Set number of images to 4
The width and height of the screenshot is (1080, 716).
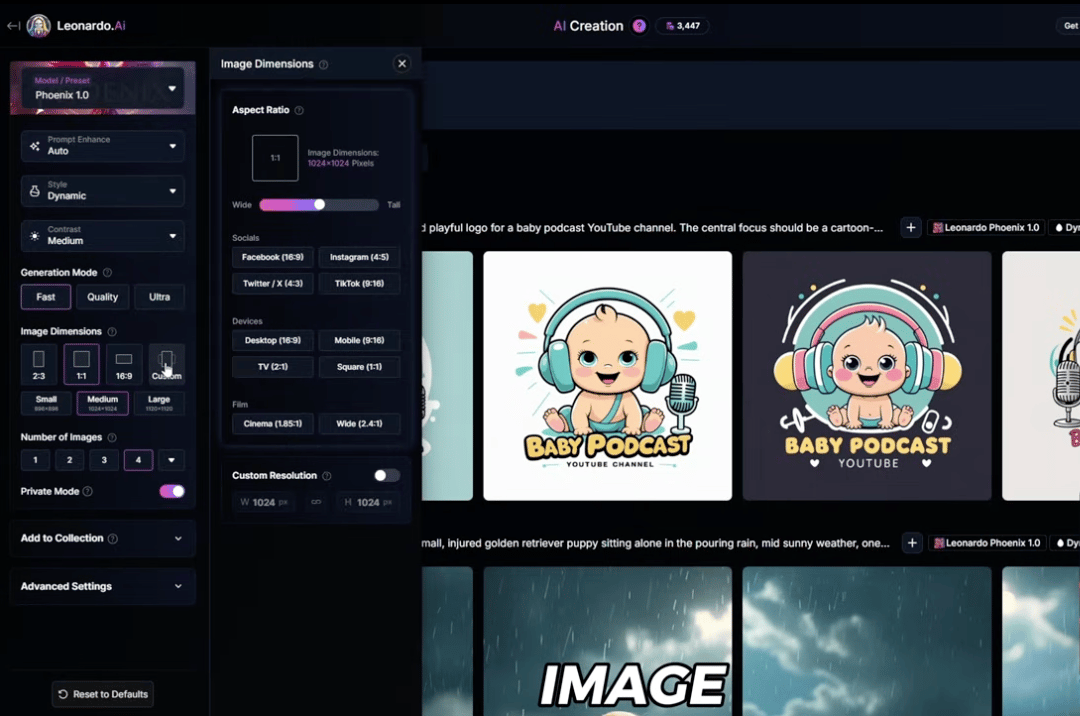[x=138, y=460]
